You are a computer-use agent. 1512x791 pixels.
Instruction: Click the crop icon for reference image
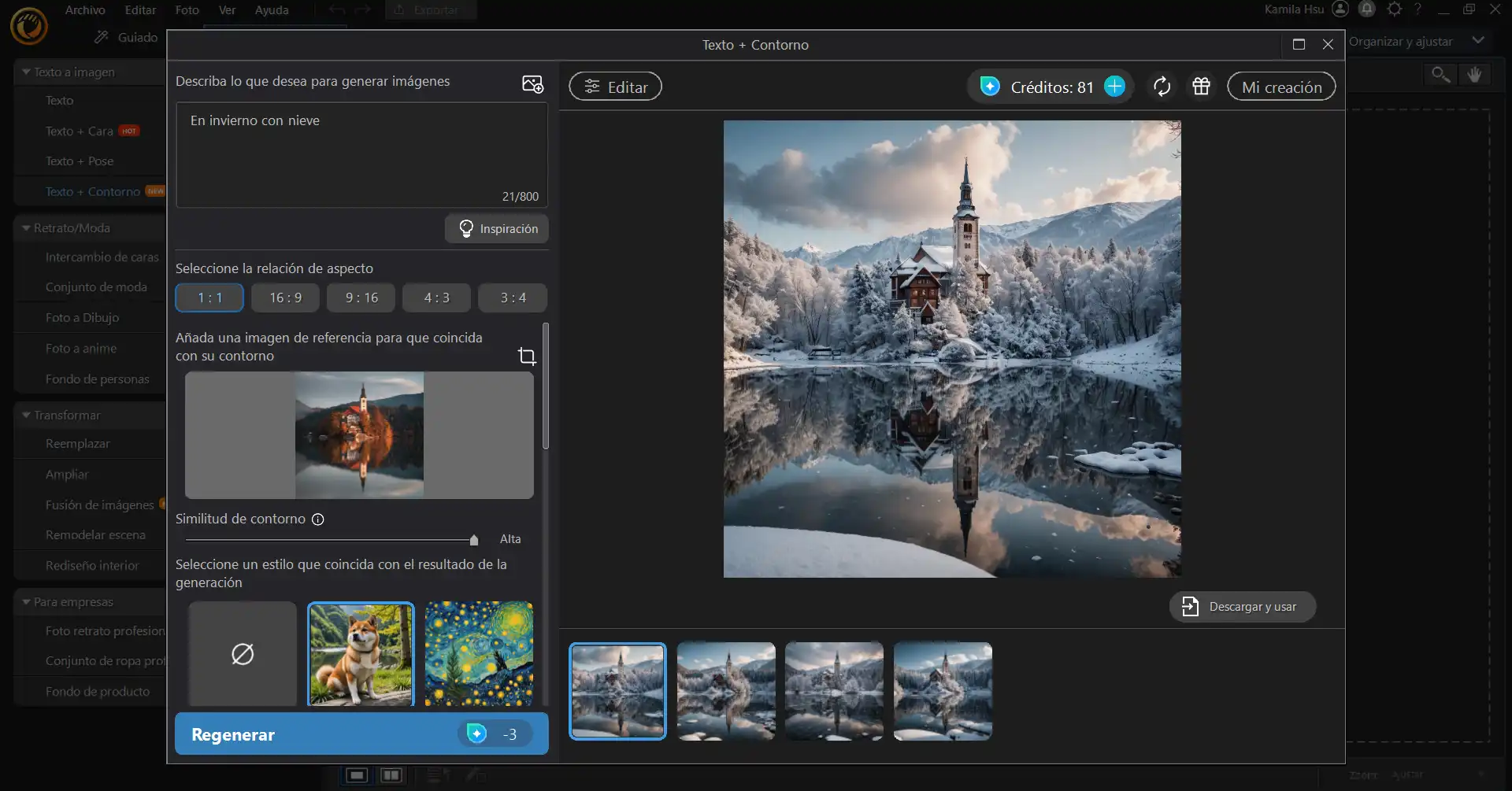pos(527,357)
